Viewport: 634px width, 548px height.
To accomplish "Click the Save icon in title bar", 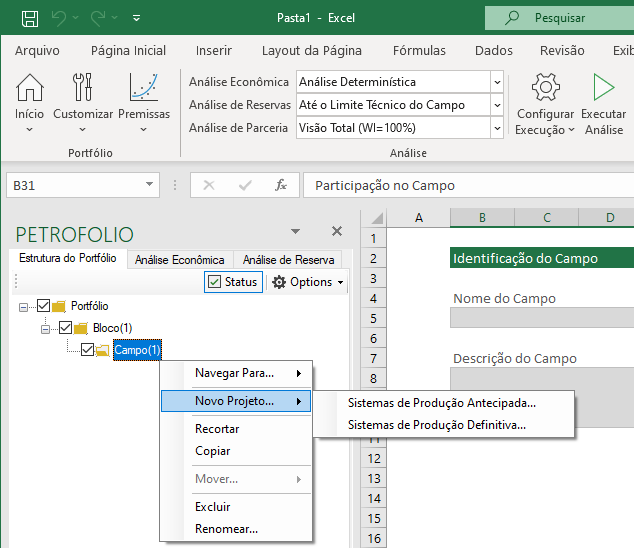I will [x=30, y=17].
